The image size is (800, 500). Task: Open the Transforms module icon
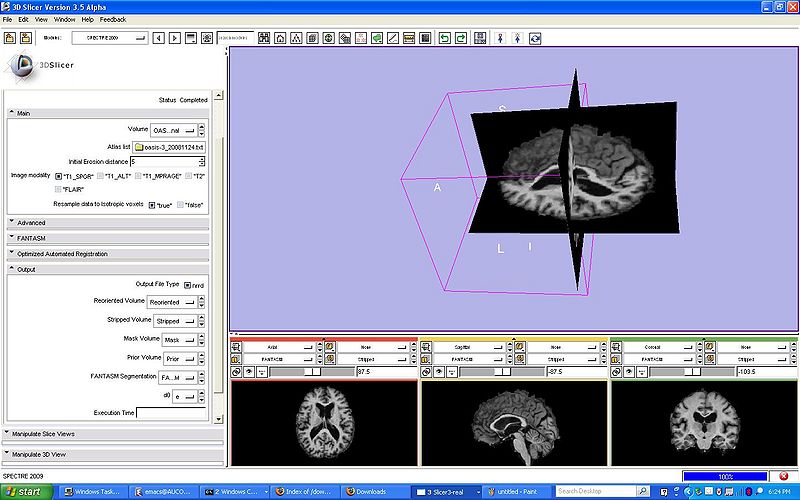pyautogui.click(x=345, y=38)
